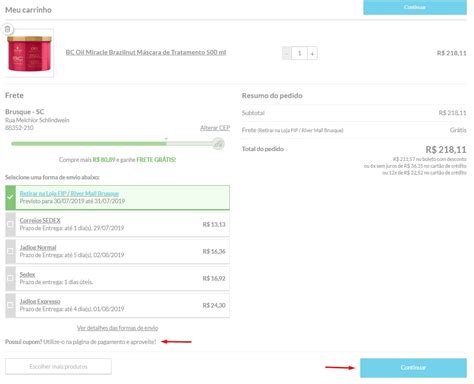Click the Grátis shipping value
Image resolution: width=474 pixels, height=384 pixels.
tap(458, 130)
